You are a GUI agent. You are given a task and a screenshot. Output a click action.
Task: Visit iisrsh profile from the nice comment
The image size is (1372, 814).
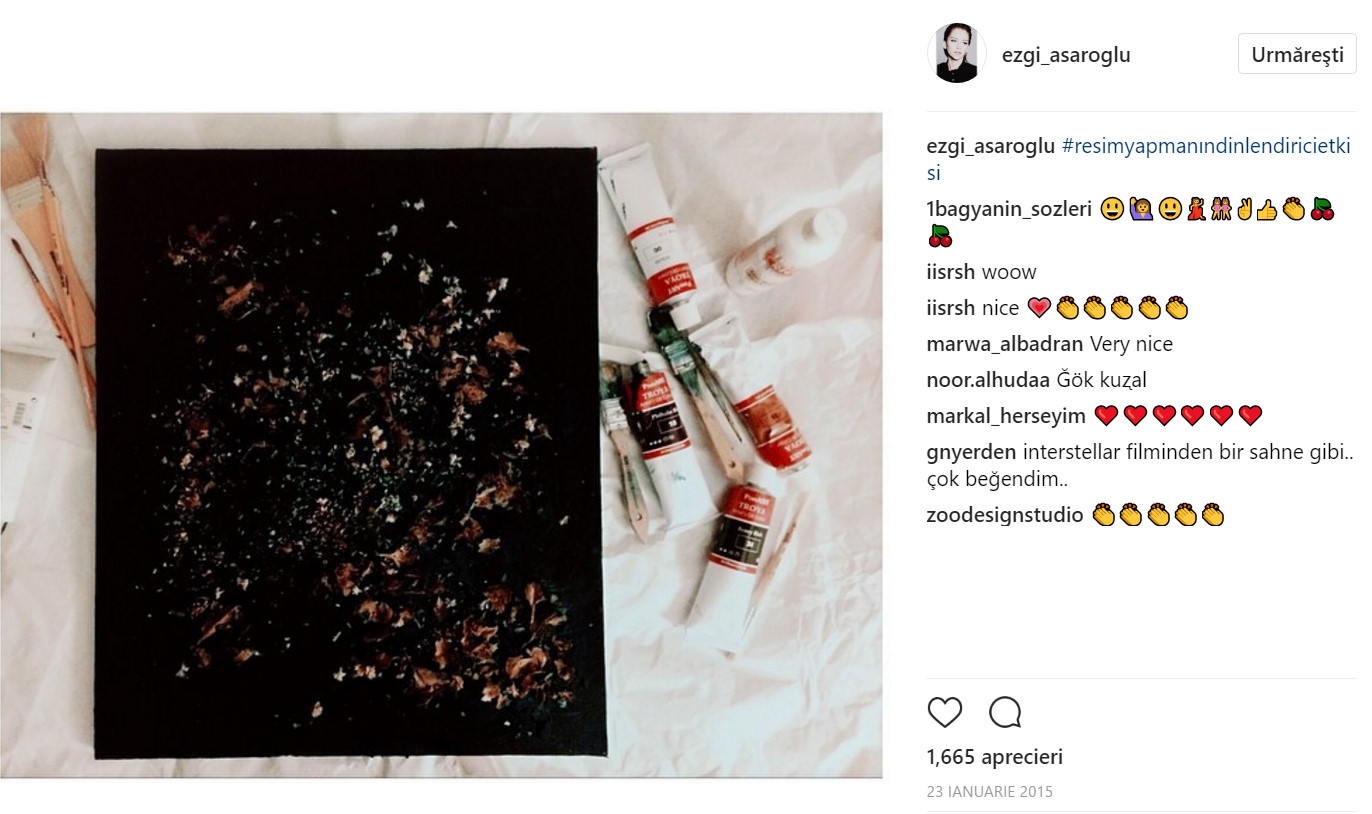(x=952, y=308)
